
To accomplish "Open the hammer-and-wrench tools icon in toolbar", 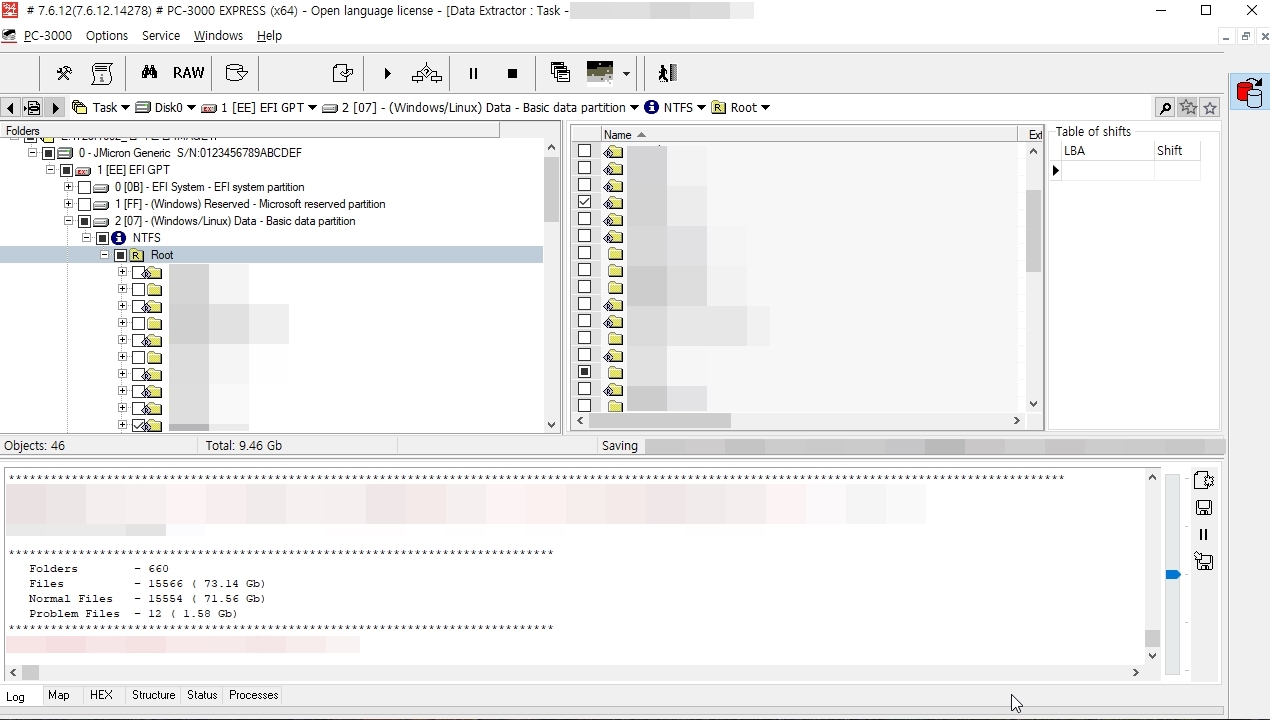I will (64, 73).
